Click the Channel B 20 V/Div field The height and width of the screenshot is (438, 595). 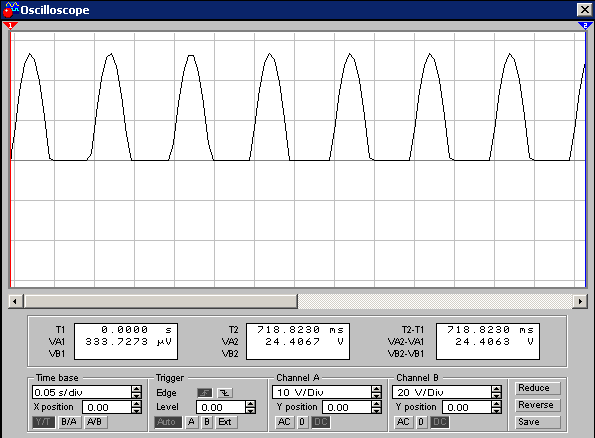442,392
